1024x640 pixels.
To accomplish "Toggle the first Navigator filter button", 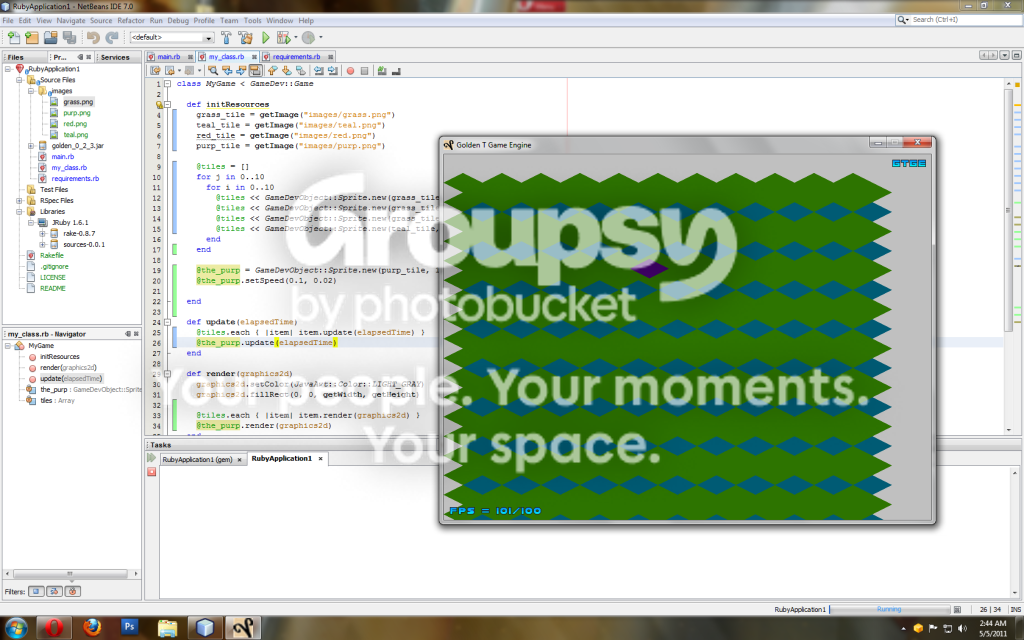I will tap(36, 592).
